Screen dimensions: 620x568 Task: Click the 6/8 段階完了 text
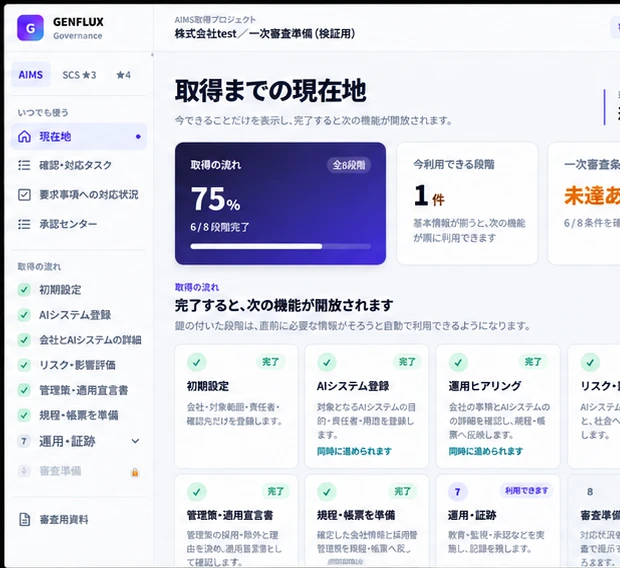[220, 227]
